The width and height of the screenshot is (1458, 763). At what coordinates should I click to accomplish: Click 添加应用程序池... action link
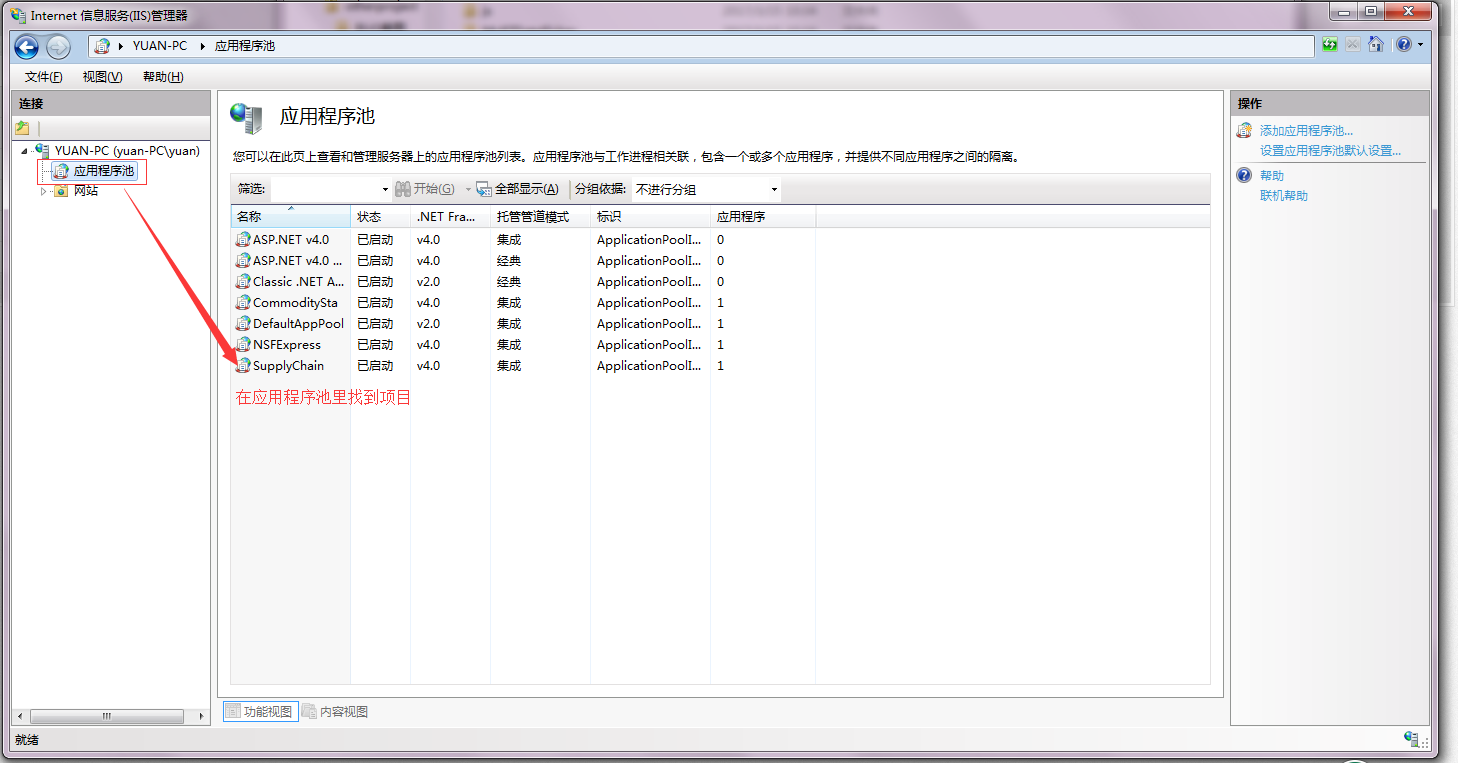1306,131
